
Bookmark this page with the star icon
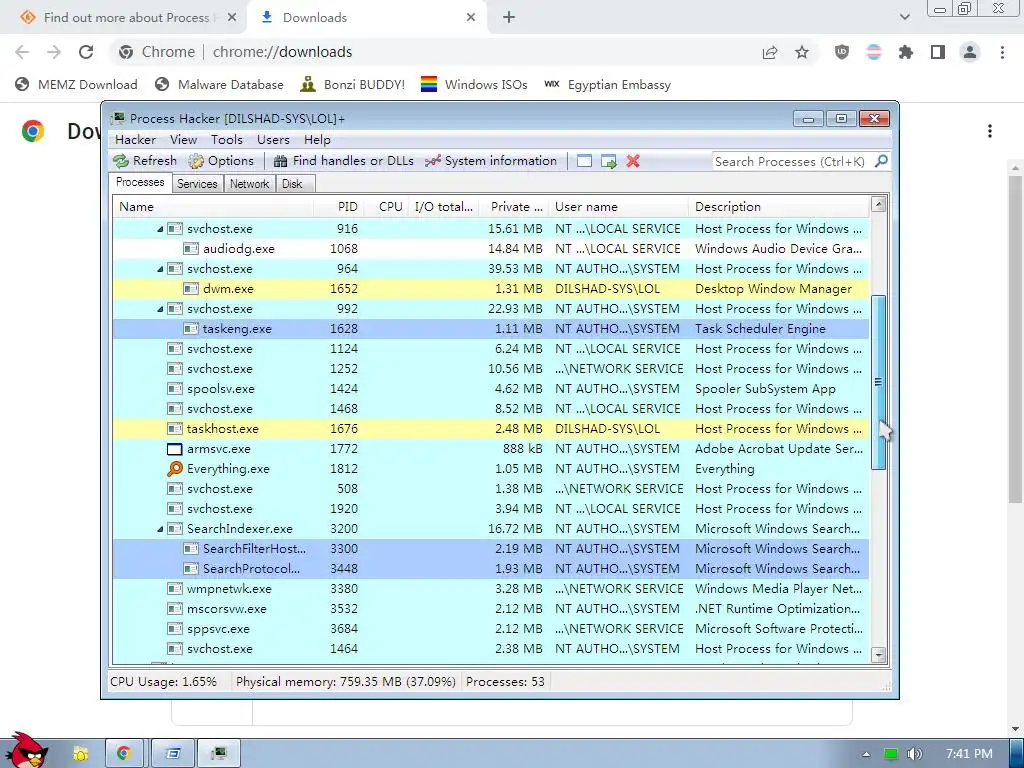[802, 52]
